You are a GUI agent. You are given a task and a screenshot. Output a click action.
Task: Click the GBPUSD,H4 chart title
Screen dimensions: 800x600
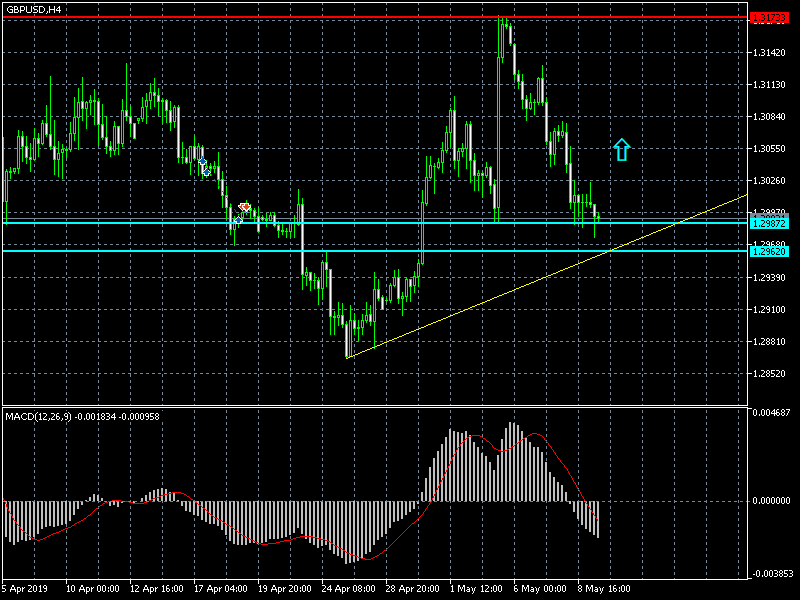(x=31, y=9)
